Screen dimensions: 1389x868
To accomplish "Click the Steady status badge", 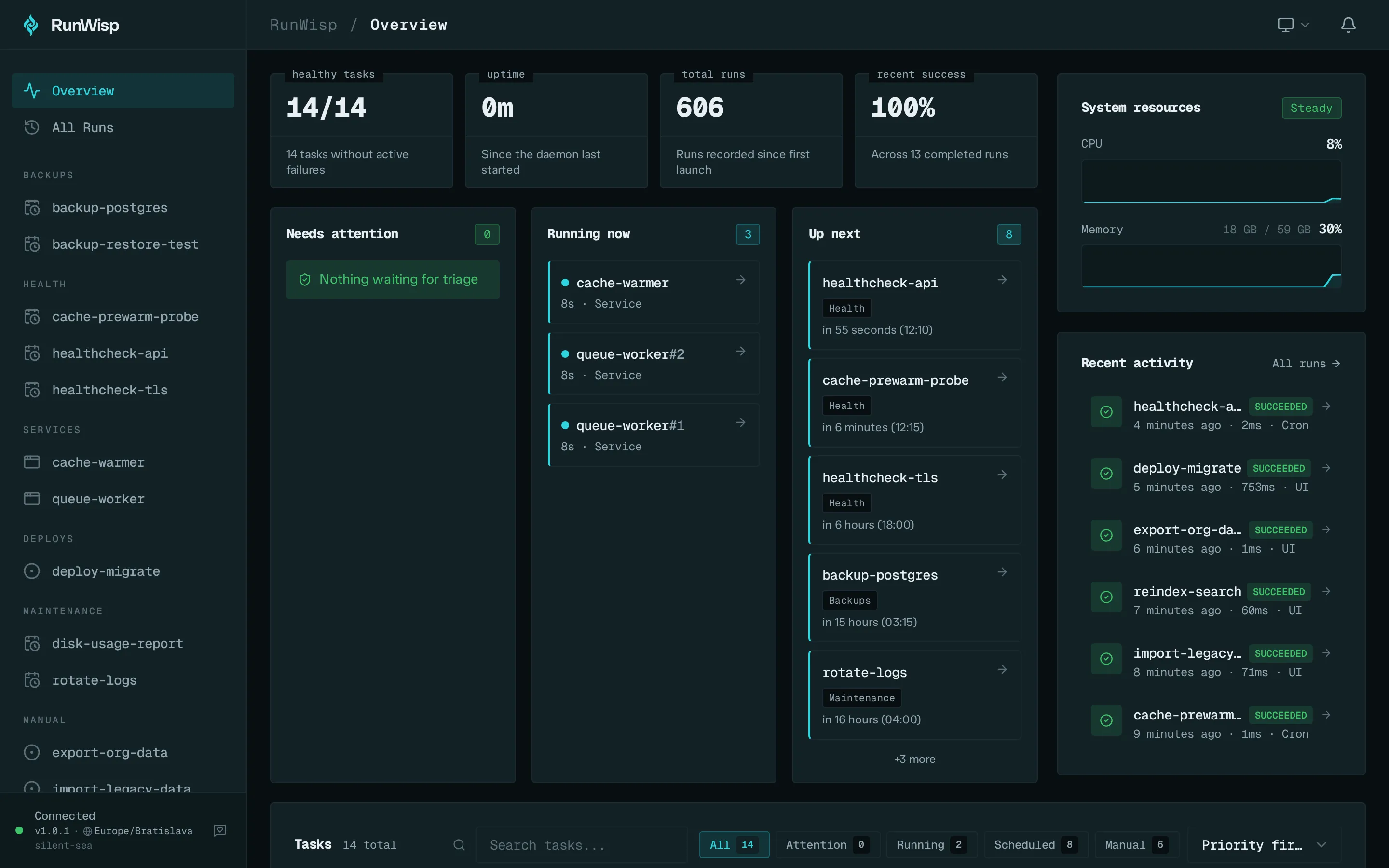I will coord(1311,108).
